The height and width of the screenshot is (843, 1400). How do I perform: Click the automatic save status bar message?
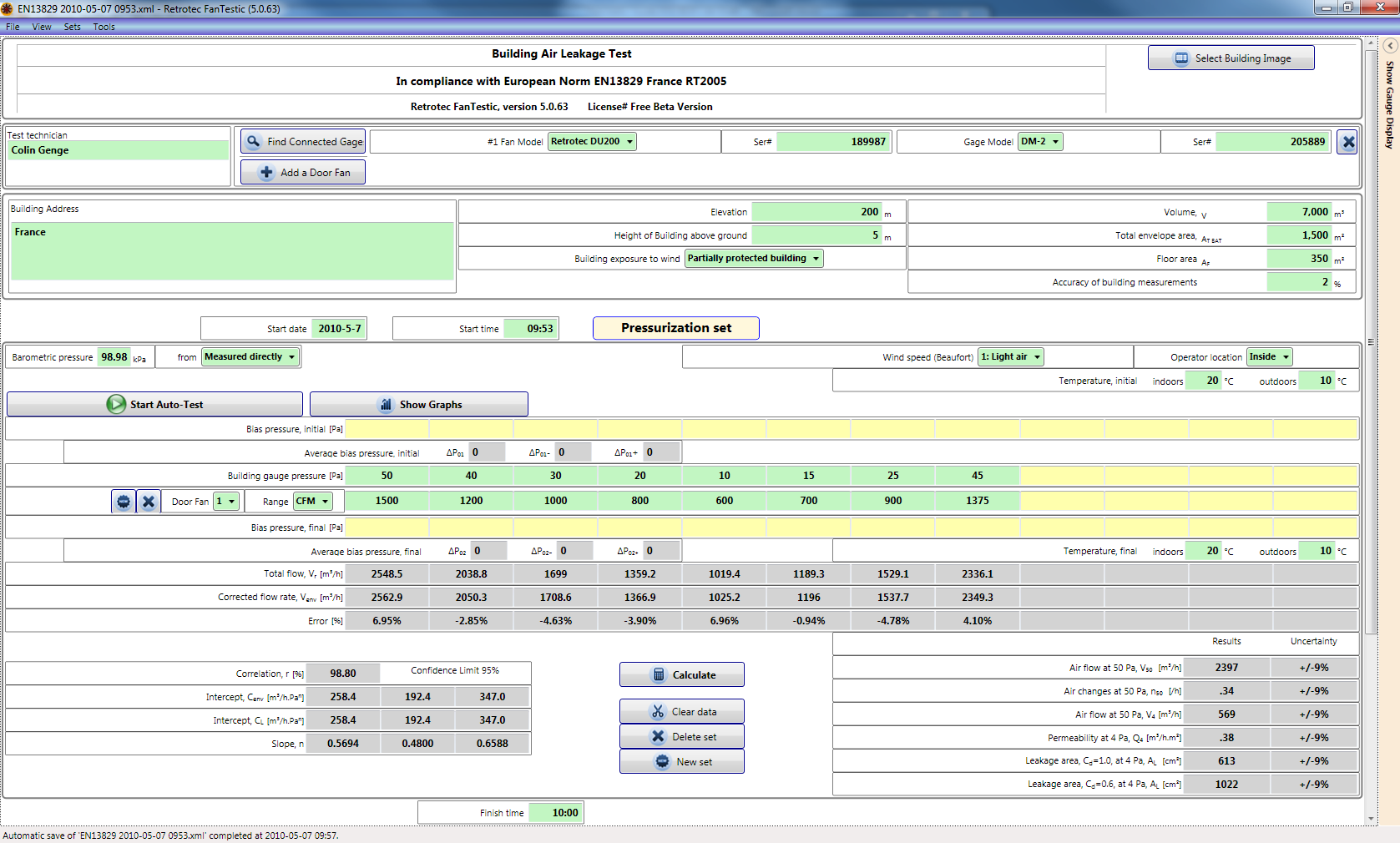coord(170,835)
